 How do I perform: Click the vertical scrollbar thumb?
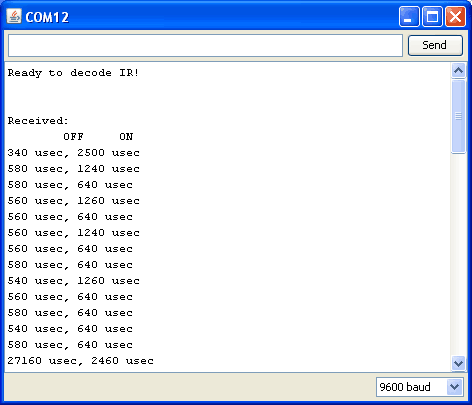coord(458,116)
